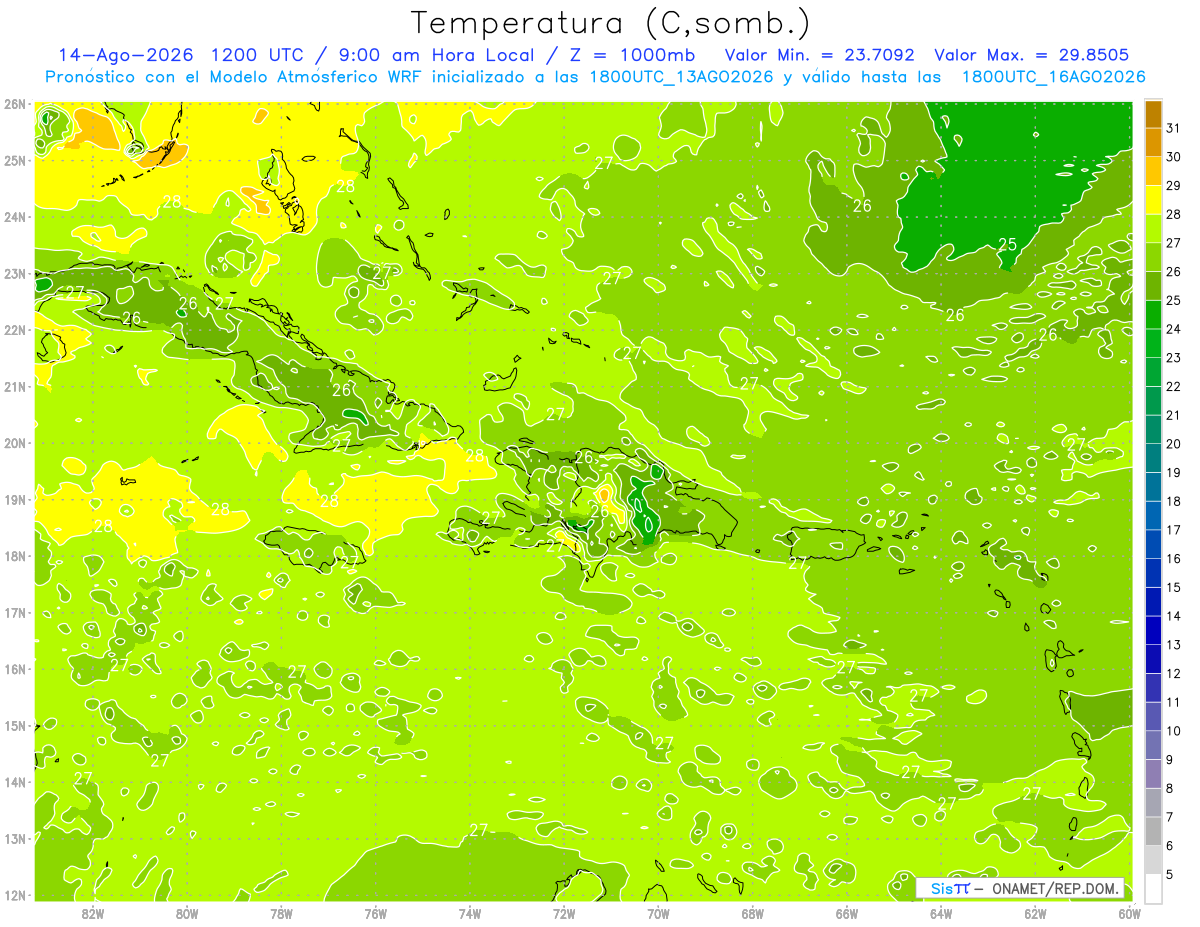Click the 'Pronóstico con el Modelo Atmosférico WRF' line

point(235,77)
